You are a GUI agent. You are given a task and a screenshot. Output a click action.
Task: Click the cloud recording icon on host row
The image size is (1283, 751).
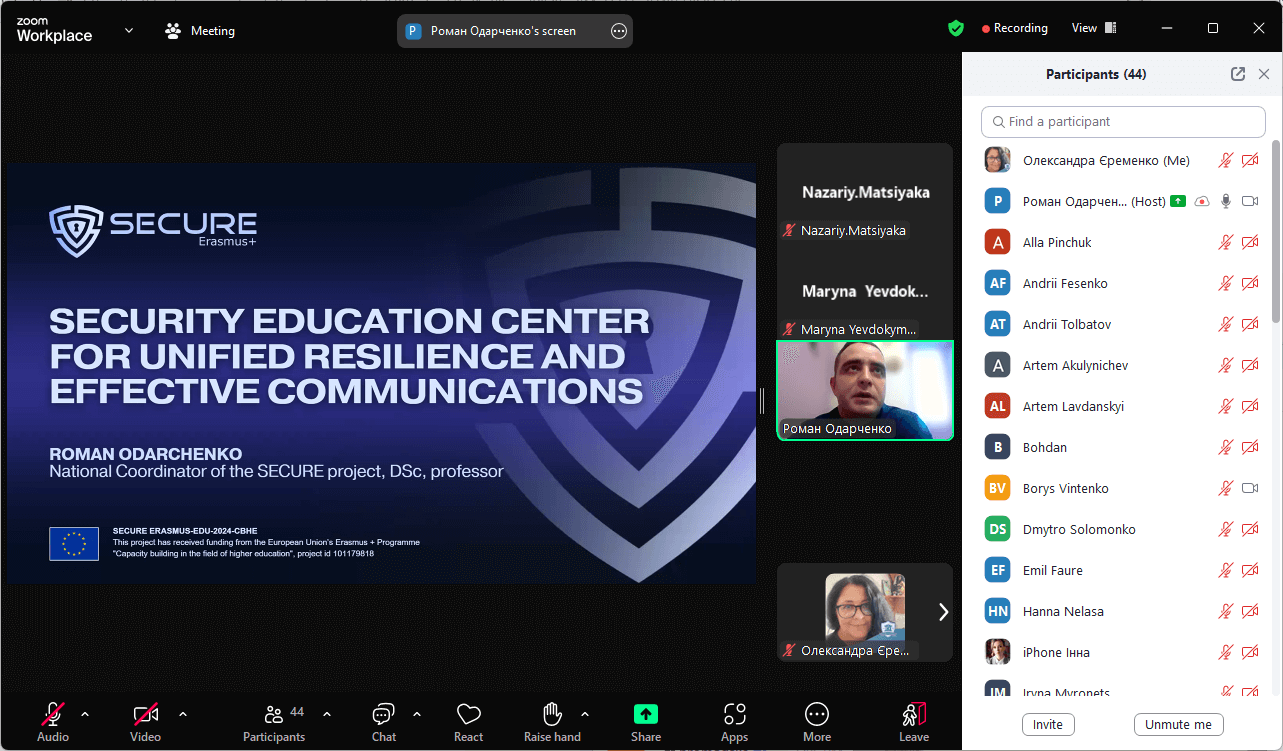click(1202, 201)
